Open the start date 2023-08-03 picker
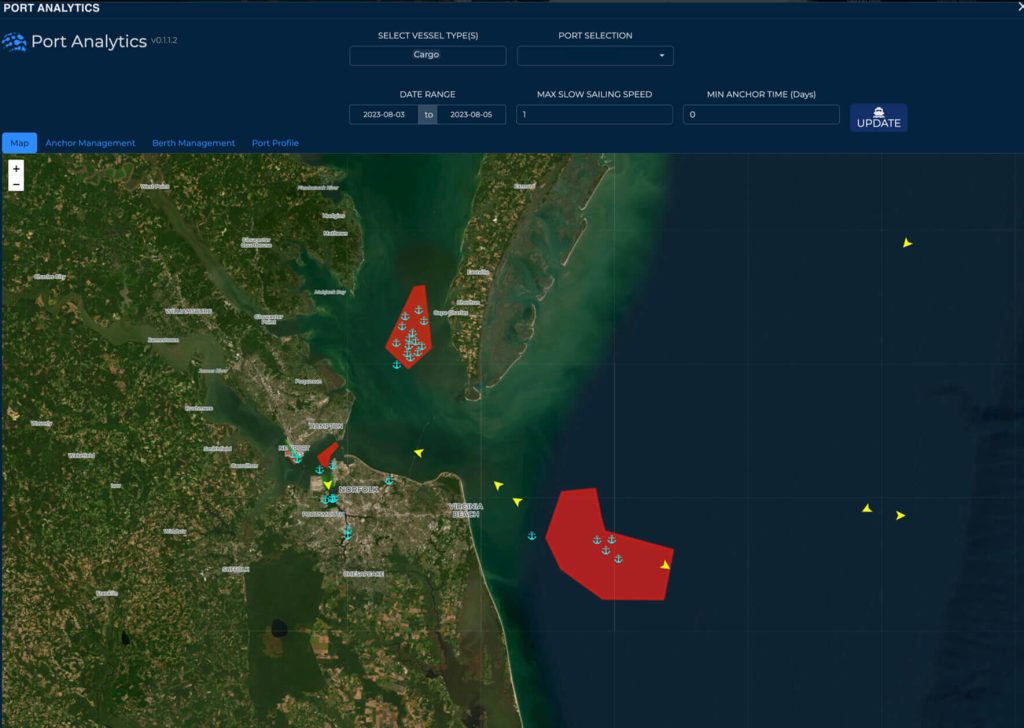This screenshot has height=728, width=1024. point(383,115)
